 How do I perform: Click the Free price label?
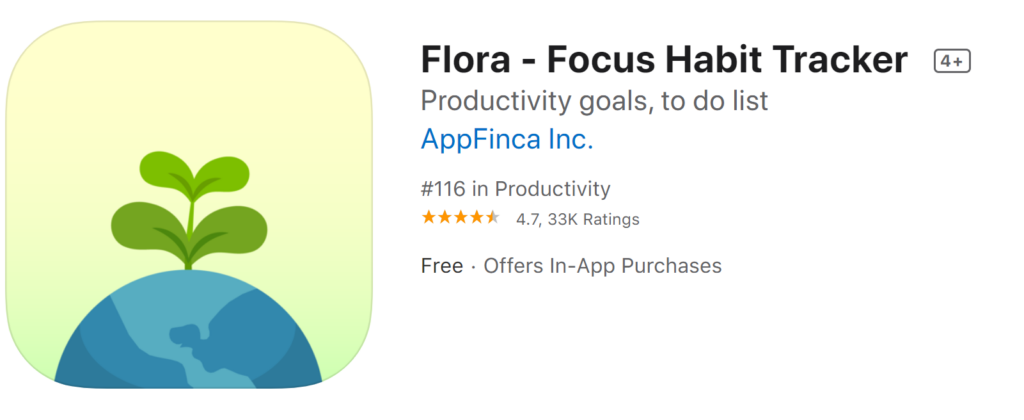[x=442, y=266]
